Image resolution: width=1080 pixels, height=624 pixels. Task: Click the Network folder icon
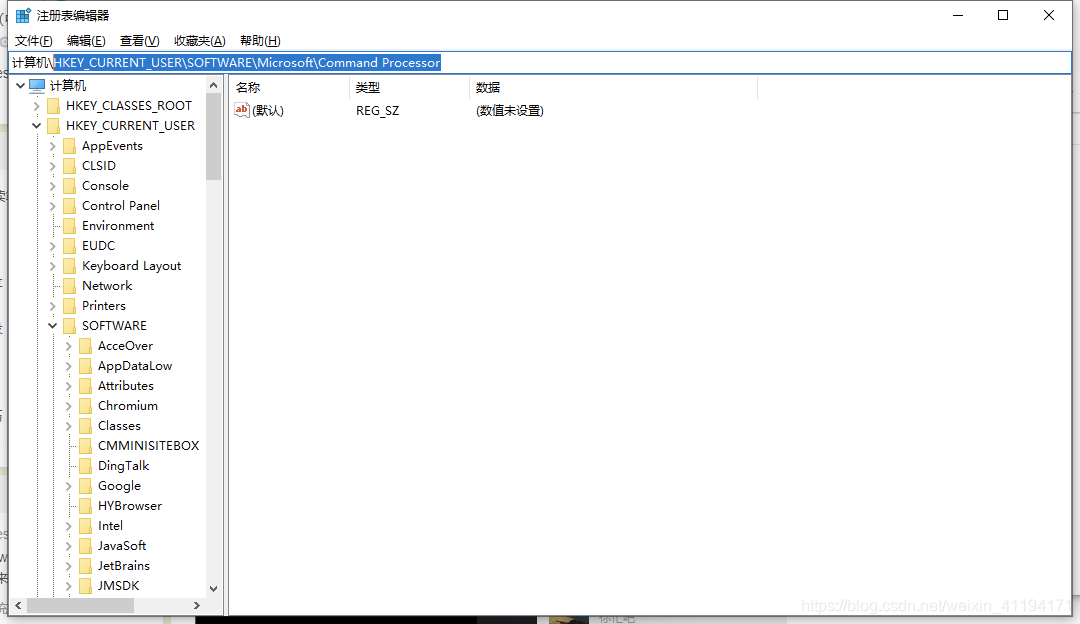point(69,286)
